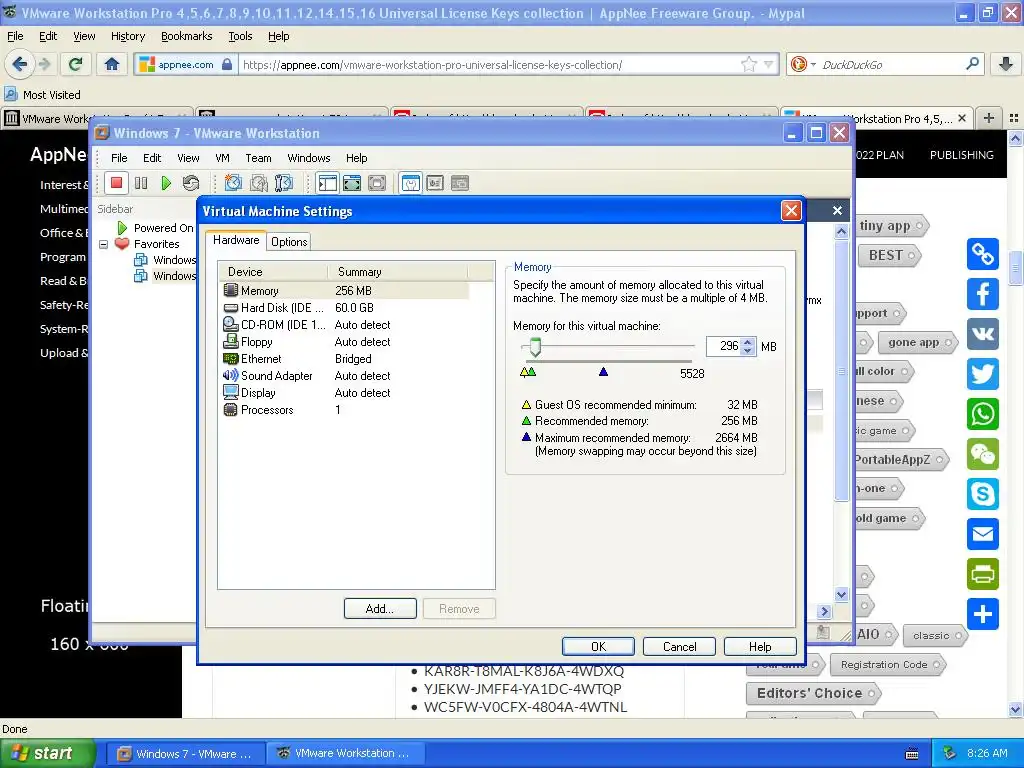Open Team menu in VMware Workstation
This screenshot has height=768, width=1024.
tap(259, 158)
